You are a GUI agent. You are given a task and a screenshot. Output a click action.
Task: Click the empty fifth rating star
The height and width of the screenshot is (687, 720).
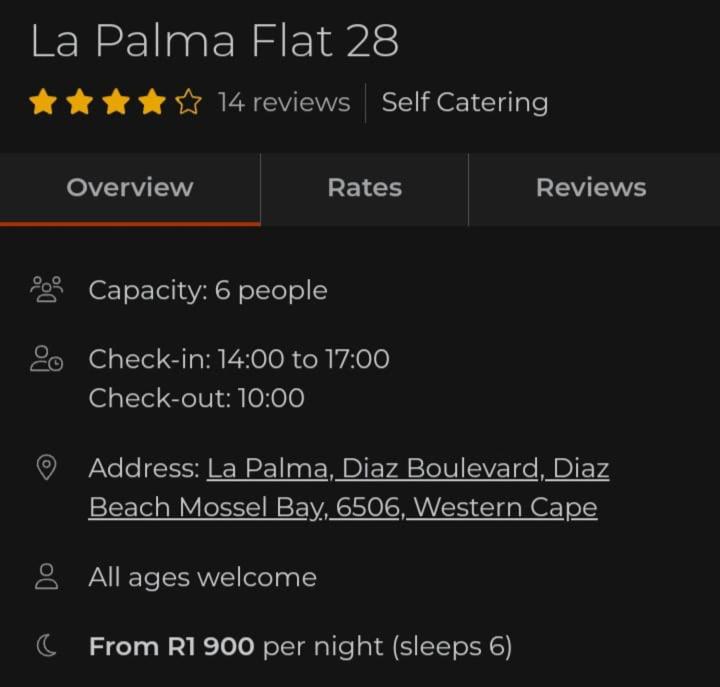coord(188,102)
